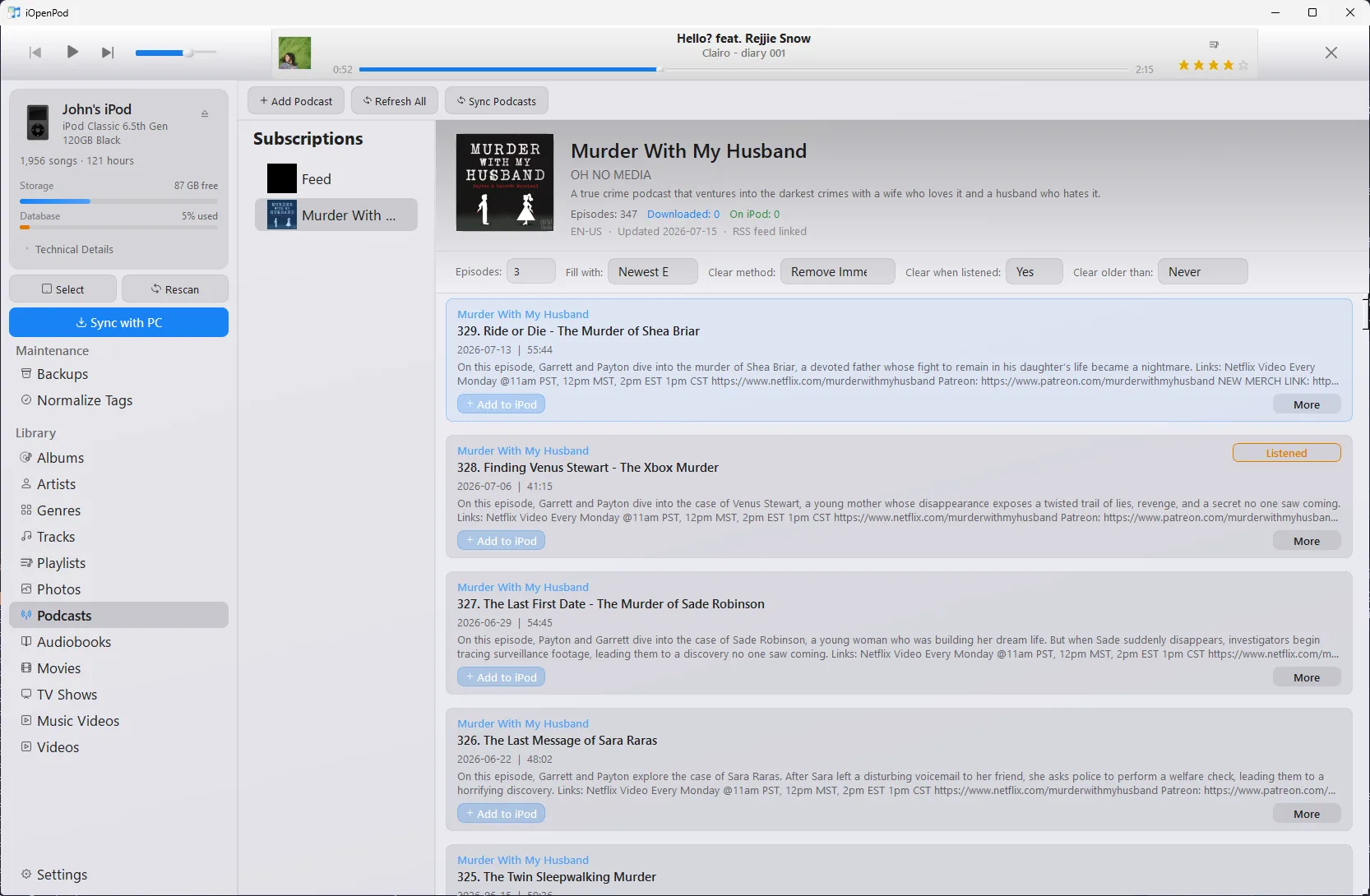Image resolution: width=1370 pixels, height=896 pixels.
Task: Click More on episode 326 Sara Raras
Action: coord(1307,814)
